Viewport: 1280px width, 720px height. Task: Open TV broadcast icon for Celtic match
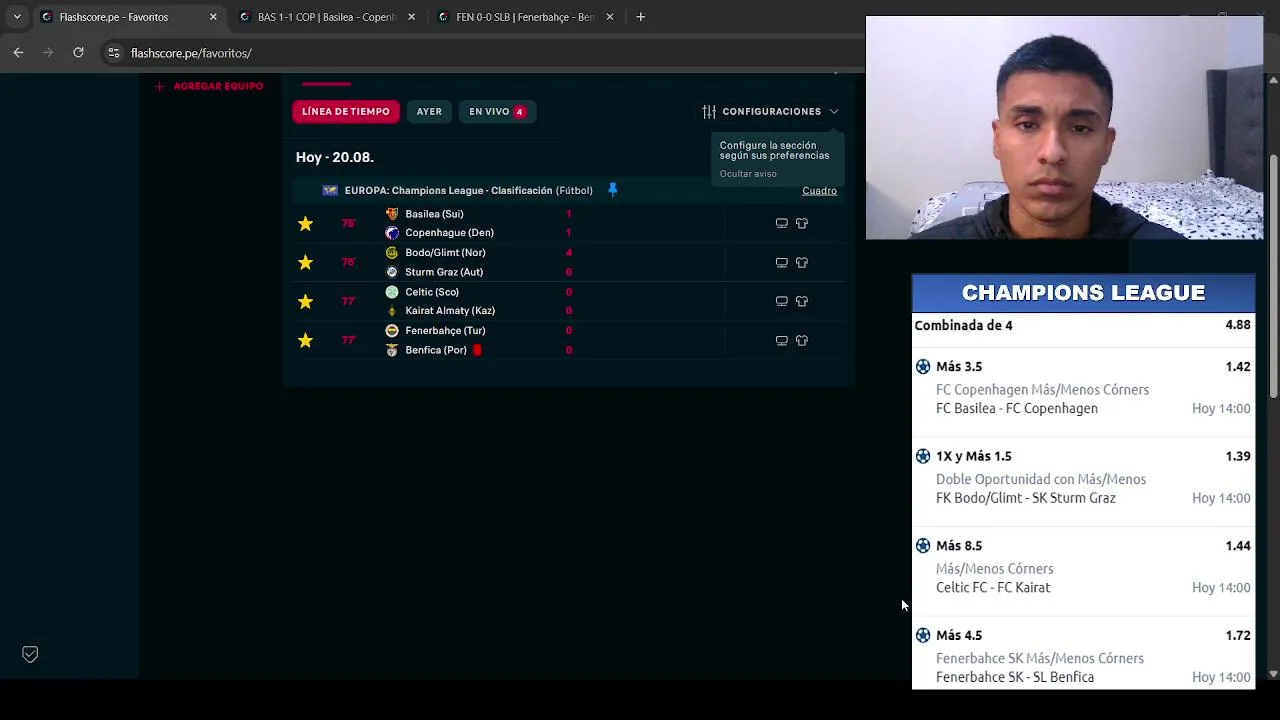coord(782,301)
